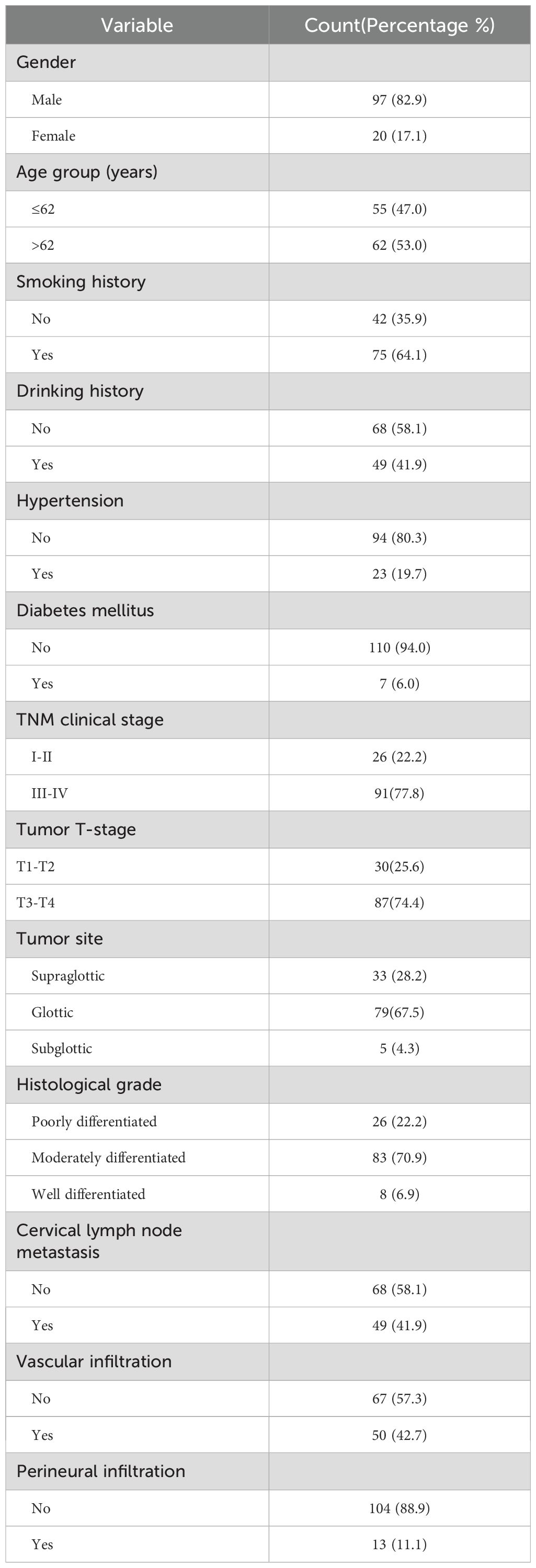Click the Supraglottic tumor site row
This screenshot has width=536, height=1568.
tap(68, 976)
